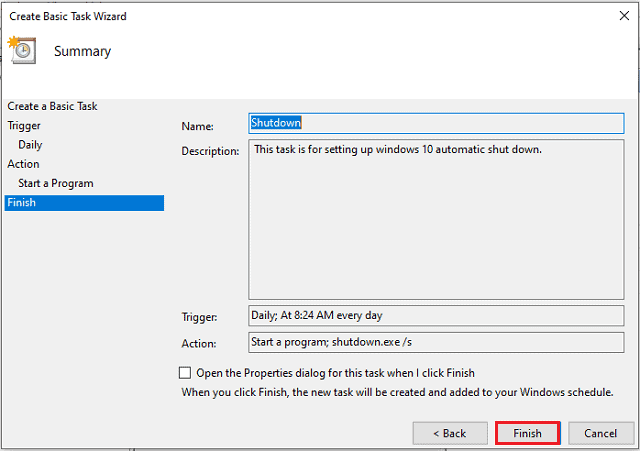Cancel the task wizard

coord(600,433)
